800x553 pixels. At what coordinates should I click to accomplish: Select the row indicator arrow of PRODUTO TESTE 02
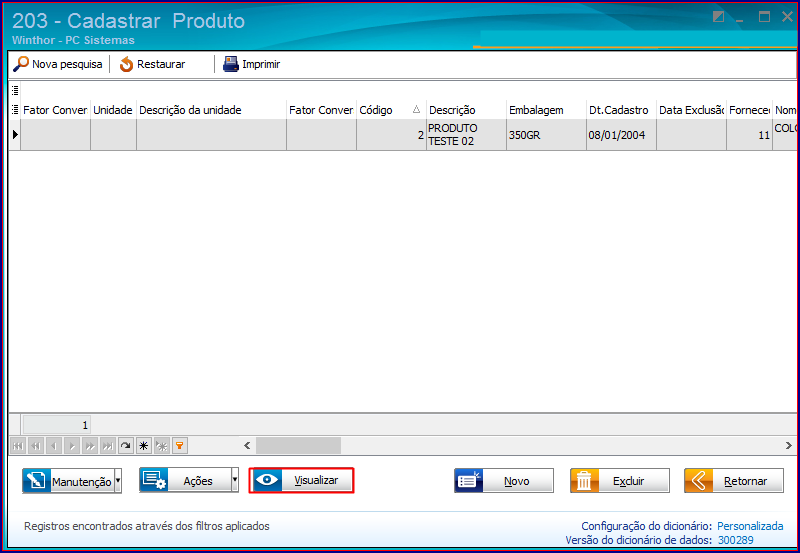pyautogui.click(x=15, y=135)
